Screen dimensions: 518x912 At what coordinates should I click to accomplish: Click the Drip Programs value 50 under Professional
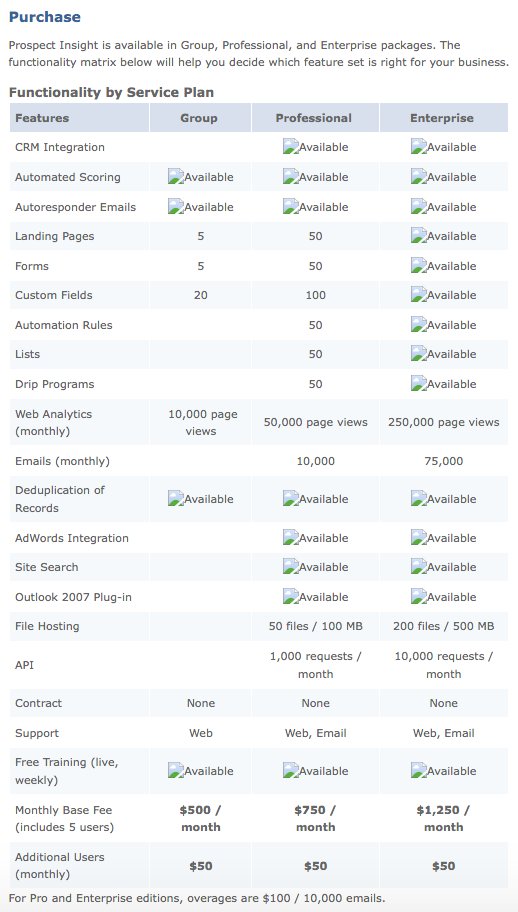coord(316,384)
